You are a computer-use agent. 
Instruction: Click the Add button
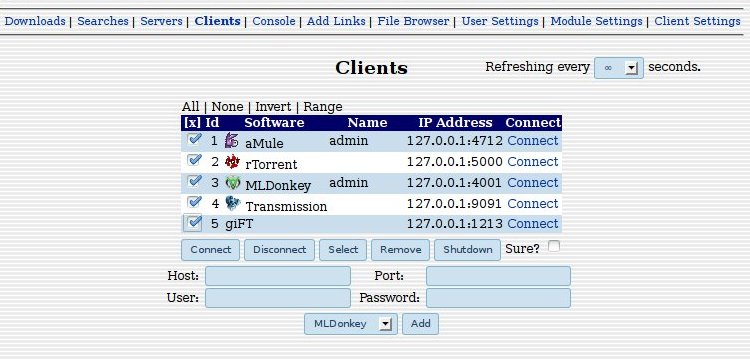coord(420,324)
